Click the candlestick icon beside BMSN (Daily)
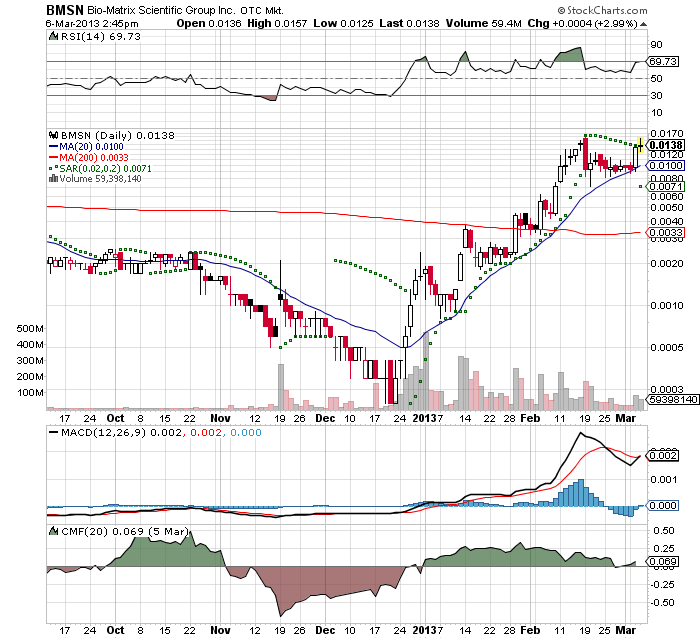Screen dimensions: 700x639 [53, 135]
